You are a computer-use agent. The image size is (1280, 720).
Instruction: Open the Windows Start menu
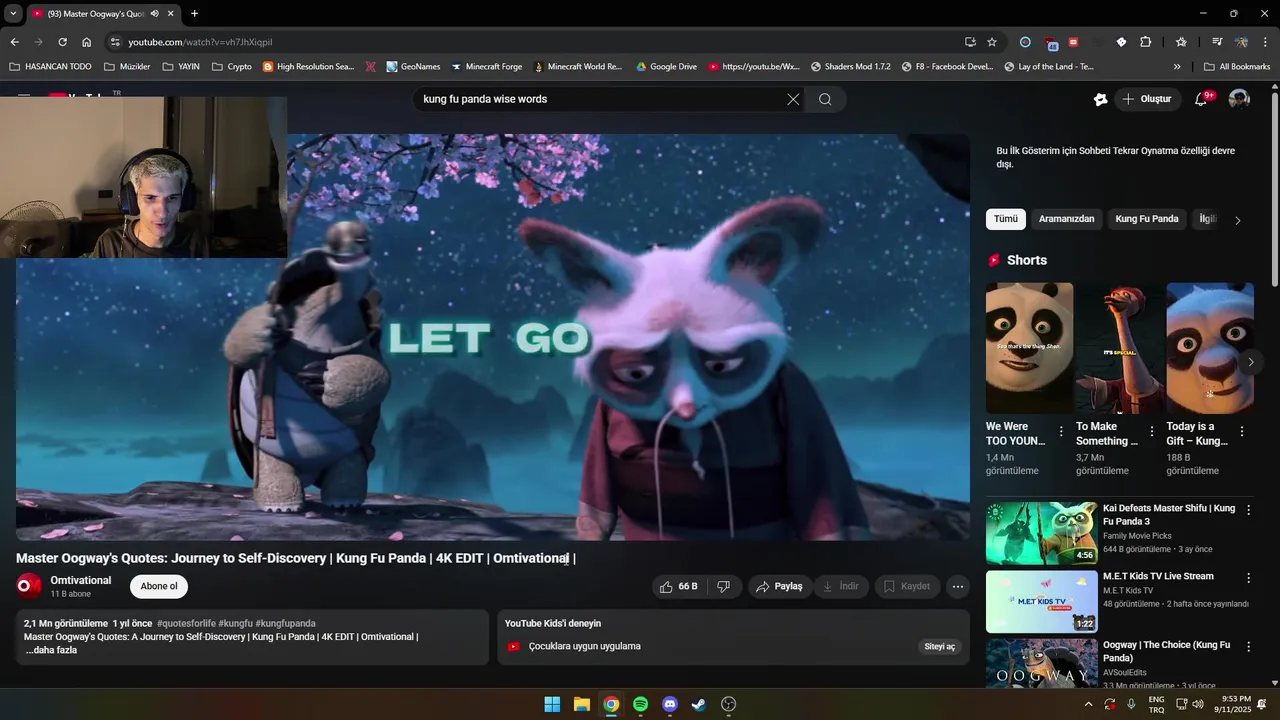pyautogui.click(x=552, y=704)
